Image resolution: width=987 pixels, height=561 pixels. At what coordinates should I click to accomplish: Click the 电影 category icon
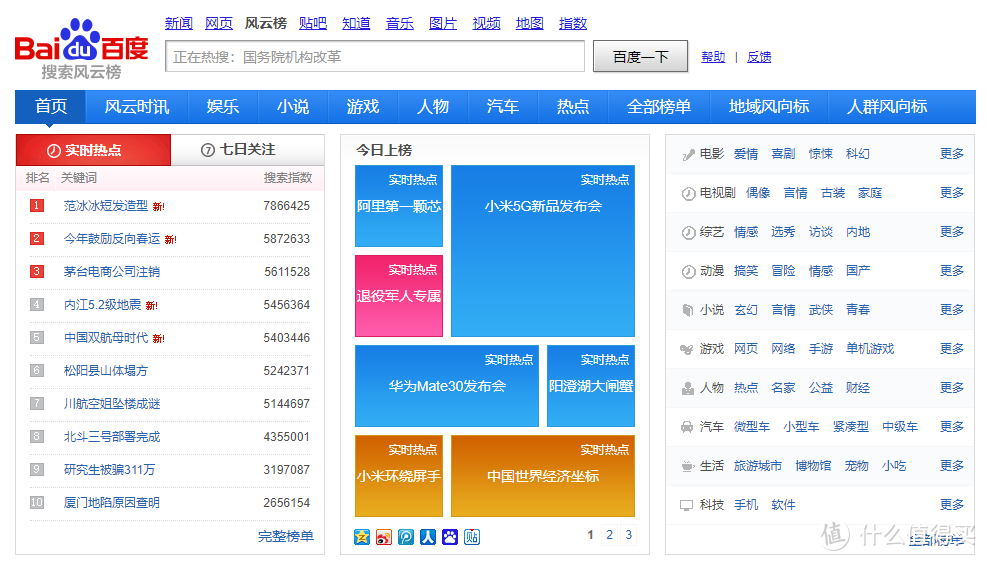click(688, 154)
